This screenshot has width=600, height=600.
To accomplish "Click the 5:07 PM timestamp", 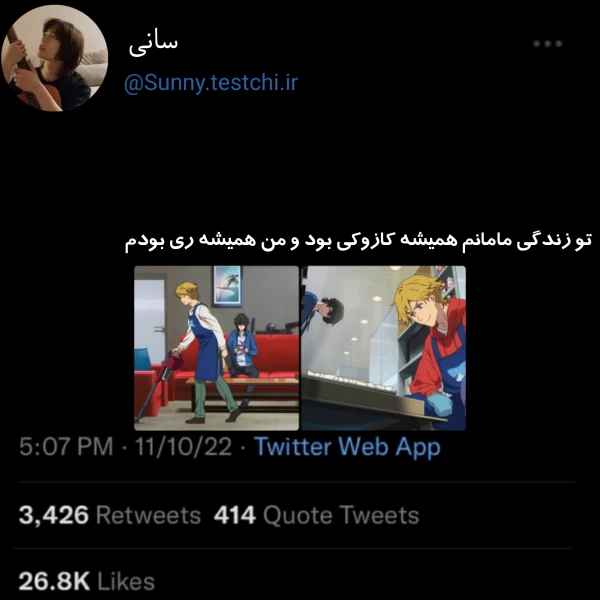I will tap(66, 447).
